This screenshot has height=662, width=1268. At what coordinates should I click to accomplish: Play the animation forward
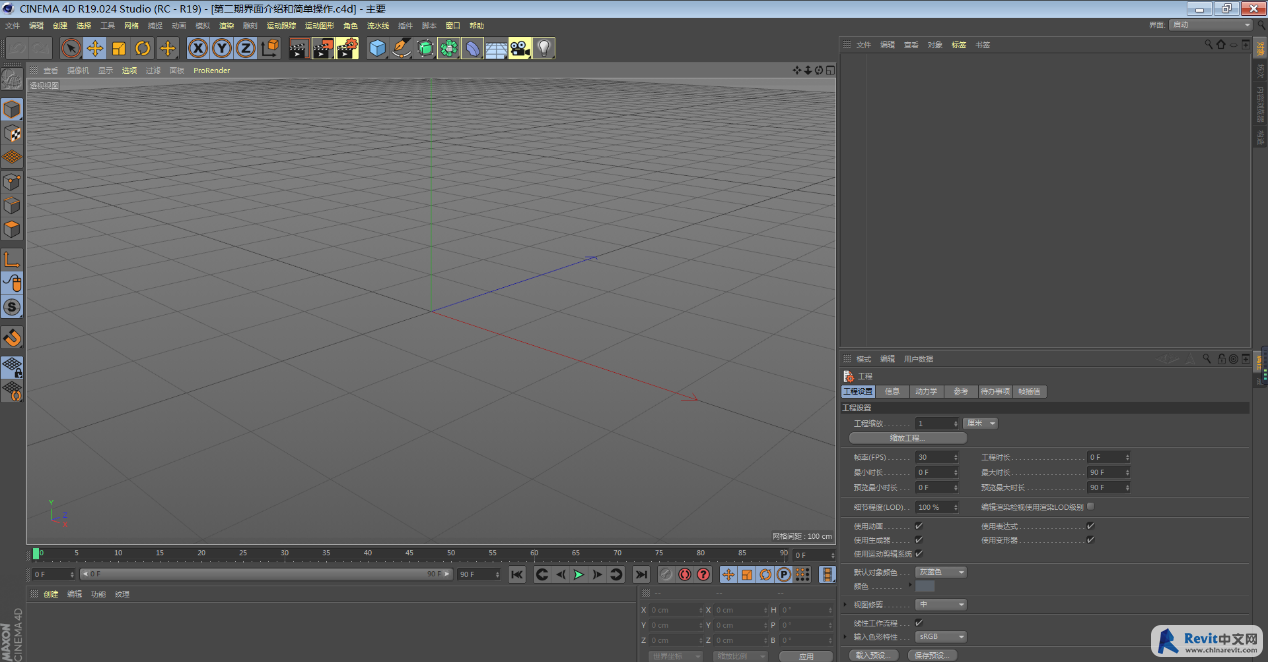tap(579, 574)
